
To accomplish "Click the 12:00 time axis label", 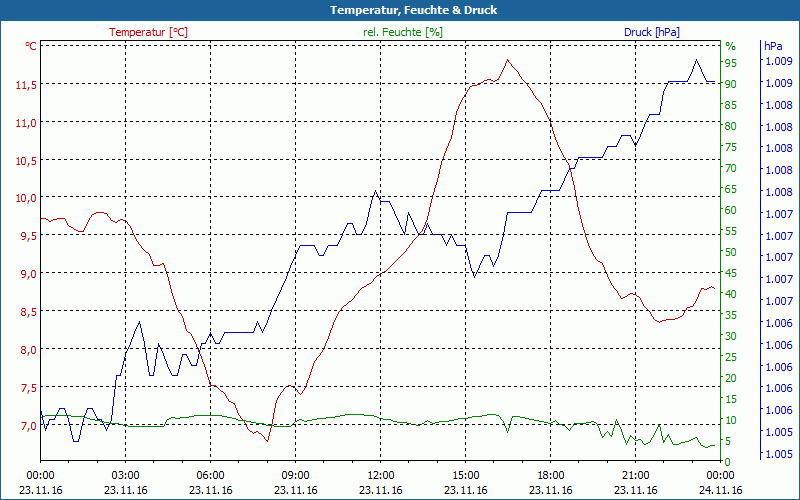I will (381, 476).
